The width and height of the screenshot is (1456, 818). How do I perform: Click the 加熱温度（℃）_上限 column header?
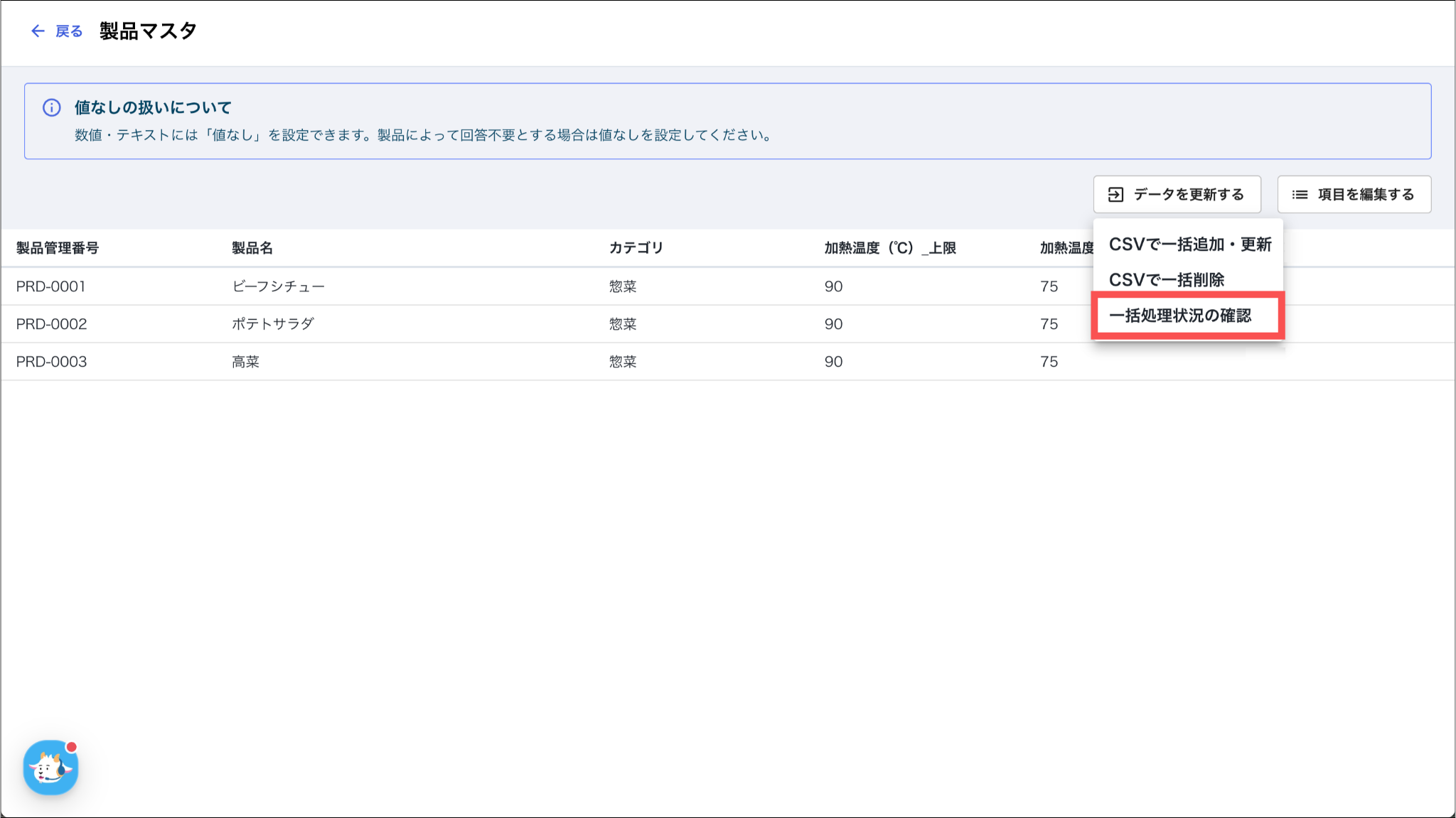pos(889,248)
